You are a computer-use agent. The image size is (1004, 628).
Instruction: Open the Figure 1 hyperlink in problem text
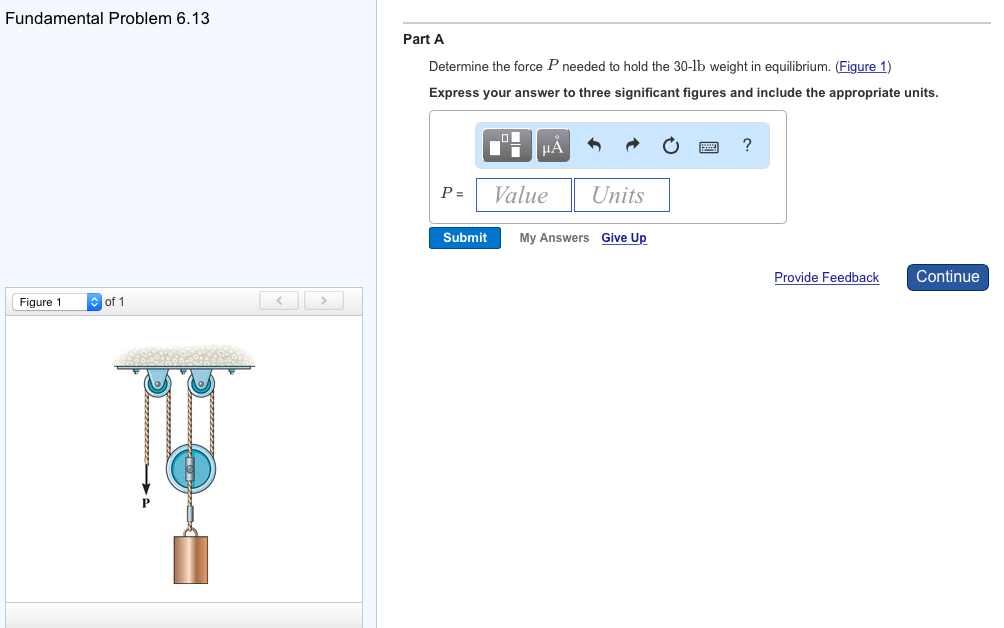862,66
